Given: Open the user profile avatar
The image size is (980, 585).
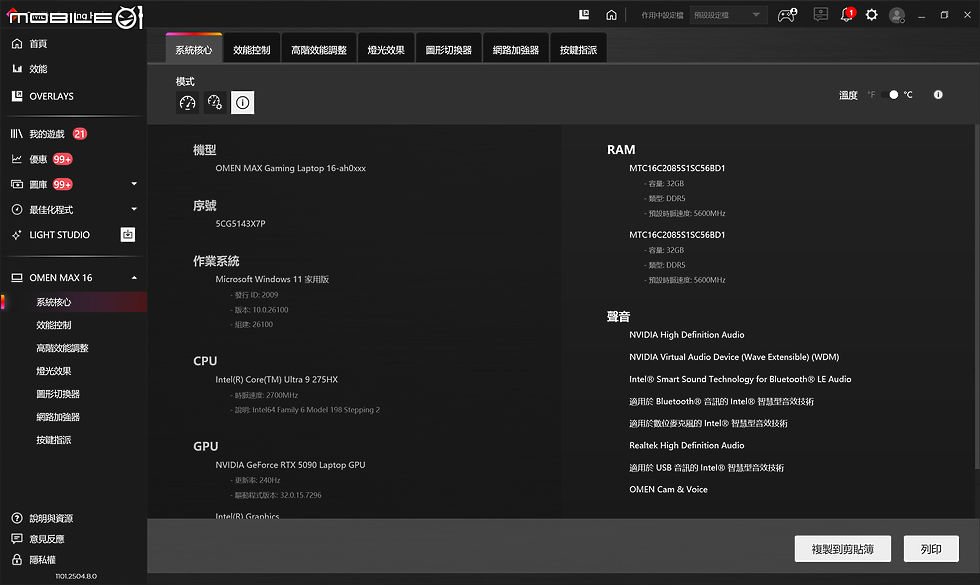Looking at the screenshot, I should click(897, 15).
